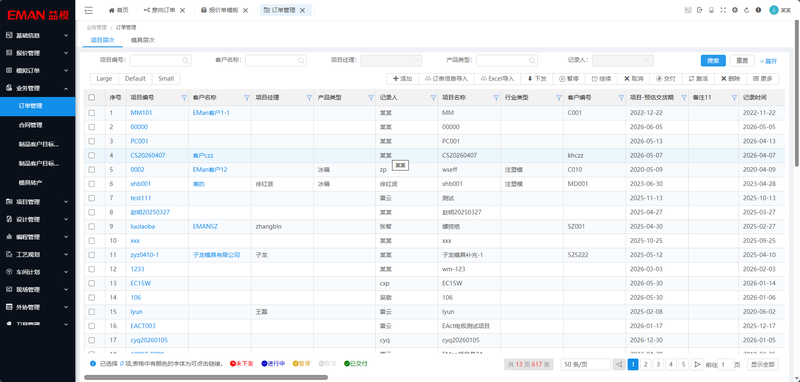Enter fullscreen with the expand arrows icon
Image resolution: width=800 pixels, height=382 pixels.
click(723, 10)
